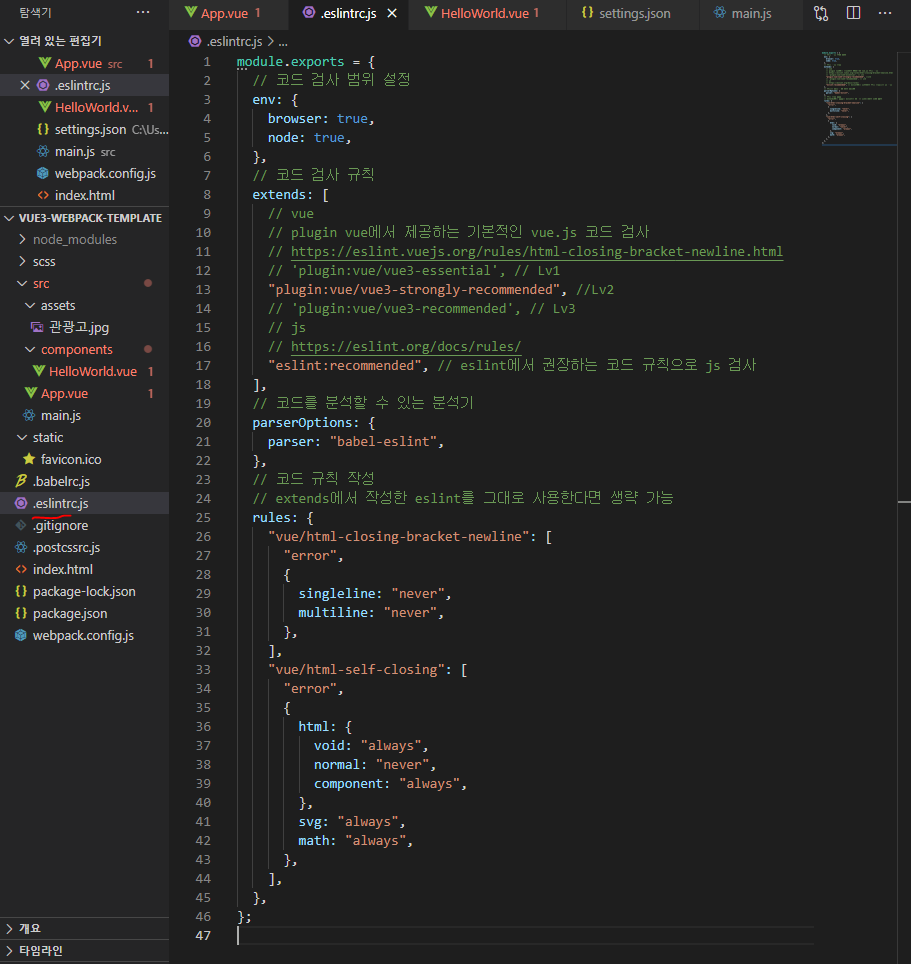Open settings.json in open editors list

tap(84, 130)
